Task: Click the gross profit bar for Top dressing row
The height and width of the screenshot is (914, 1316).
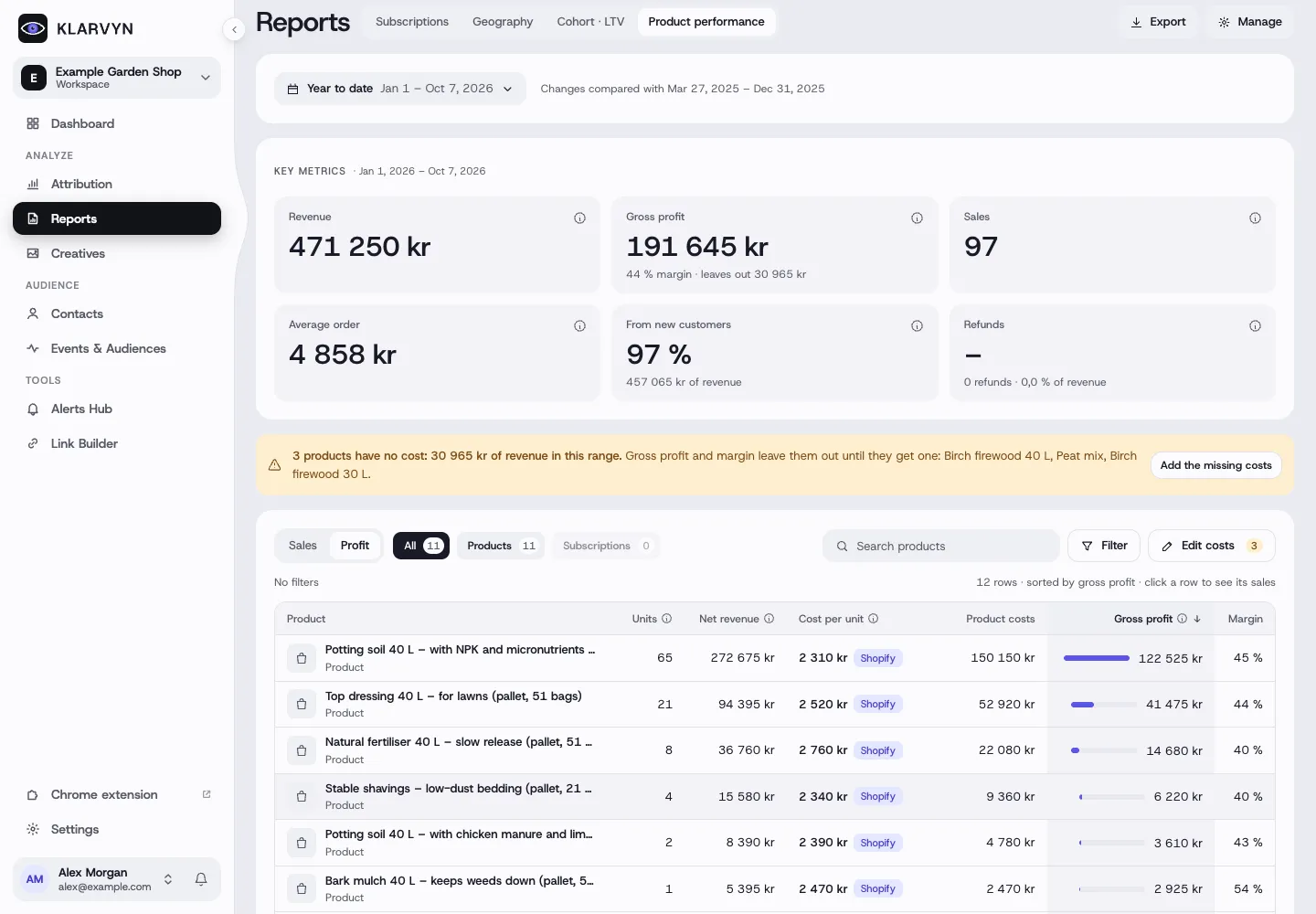Action: point(1105,705)
